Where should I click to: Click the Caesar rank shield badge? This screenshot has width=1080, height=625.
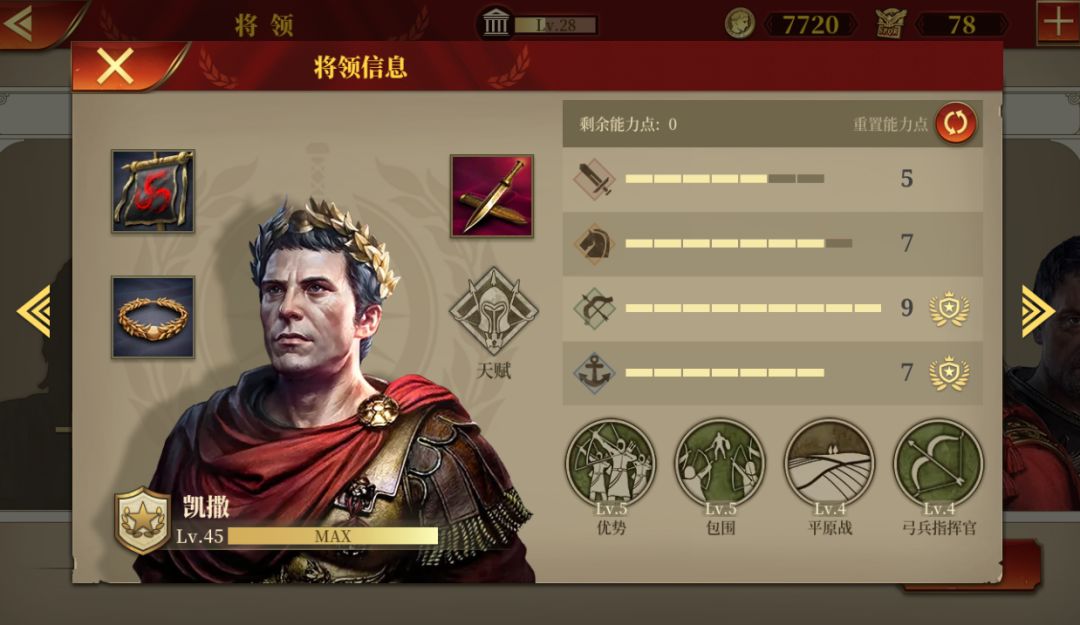pyautogui.click(x=142, y=520)
